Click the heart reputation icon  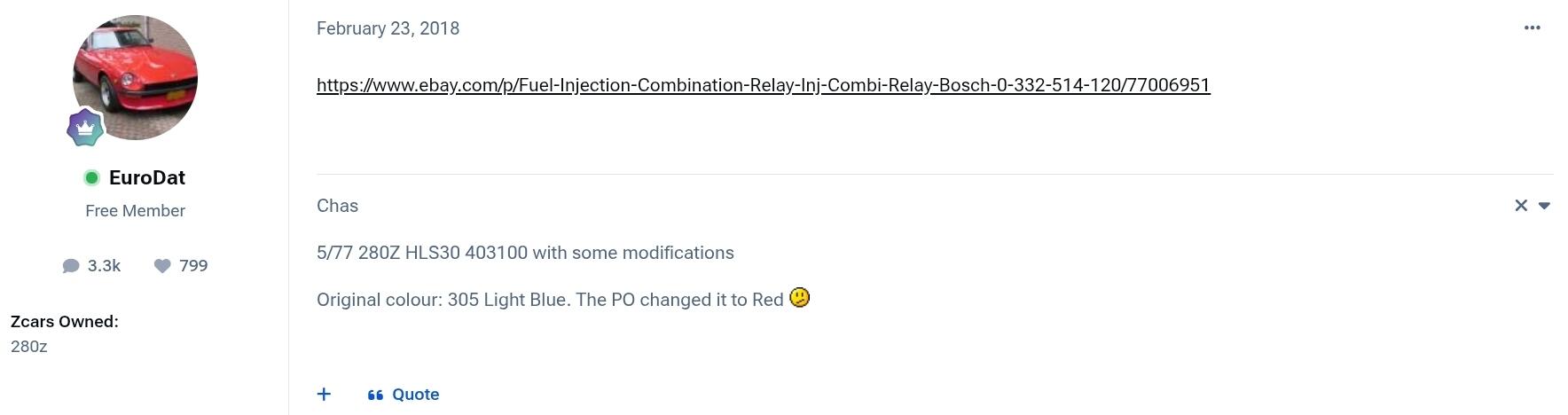[x=162, y=266]
